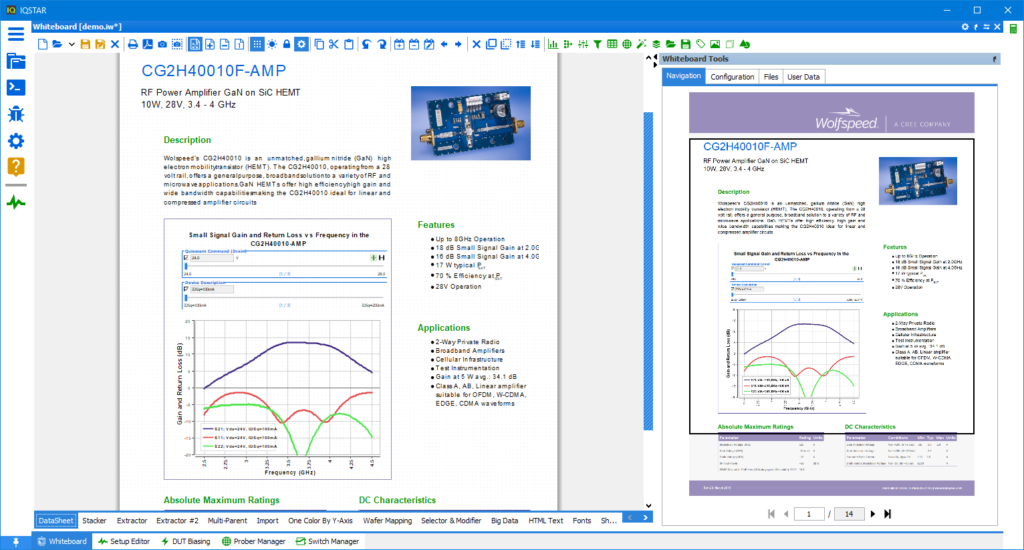Insert a table using green grid icon
The width and height of the screenshot is (1024, 550).
pos(612,44)
